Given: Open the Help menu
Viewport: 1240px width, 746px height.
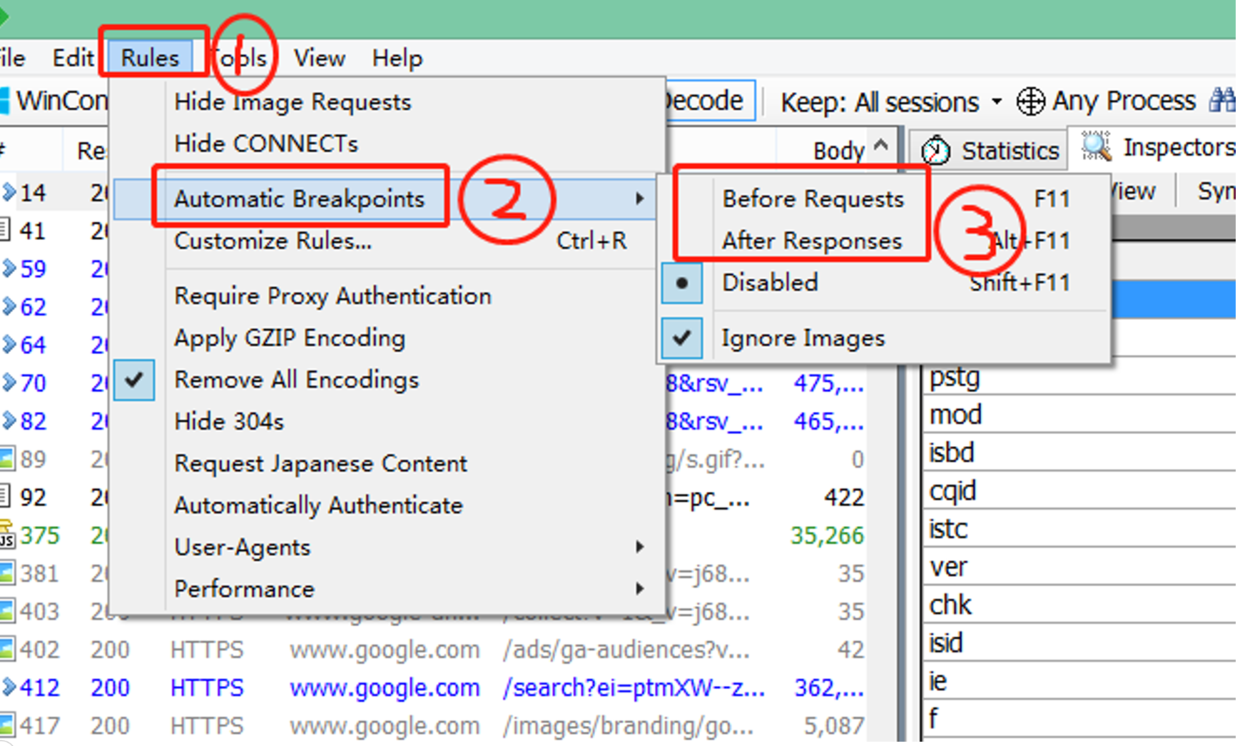Looking at the screenshot, I should [397, 58].
